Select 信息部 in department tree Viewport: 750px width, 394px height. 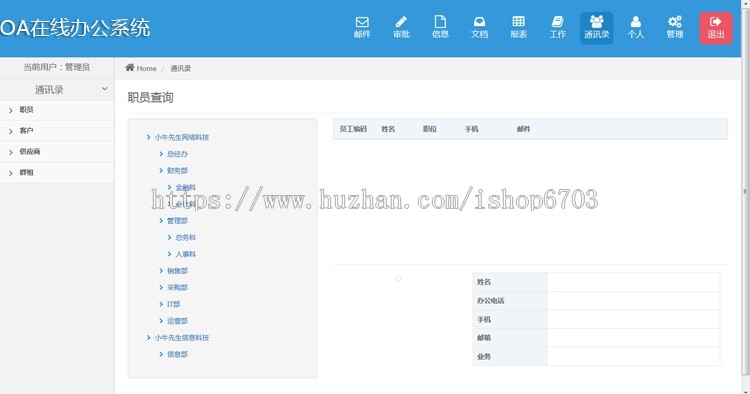pyautogui.click(x=177, y=354)
